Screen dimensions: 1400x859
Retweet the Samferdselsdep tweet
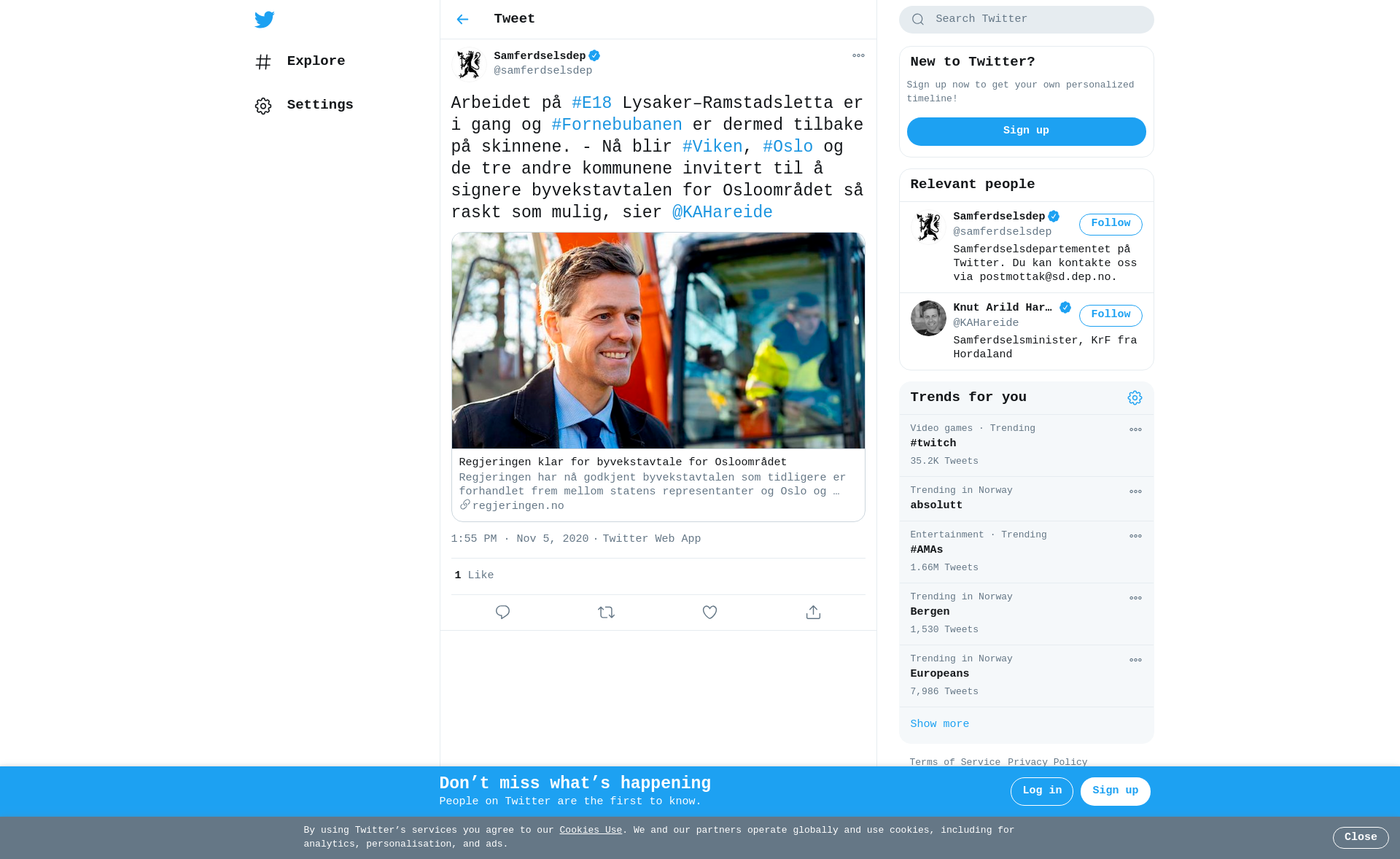606,613
